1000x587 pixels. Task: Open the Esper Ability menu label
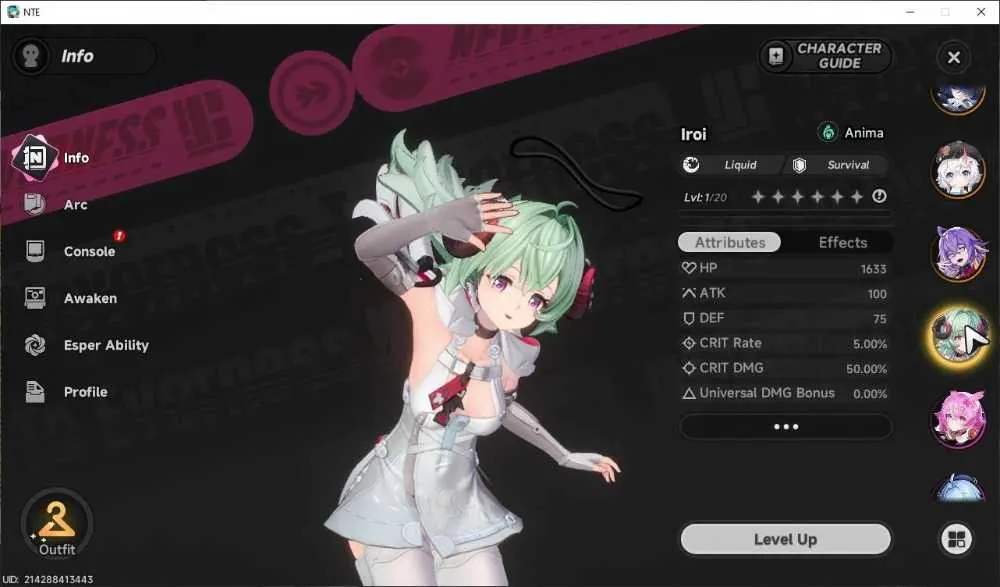(x=106, y=345)
